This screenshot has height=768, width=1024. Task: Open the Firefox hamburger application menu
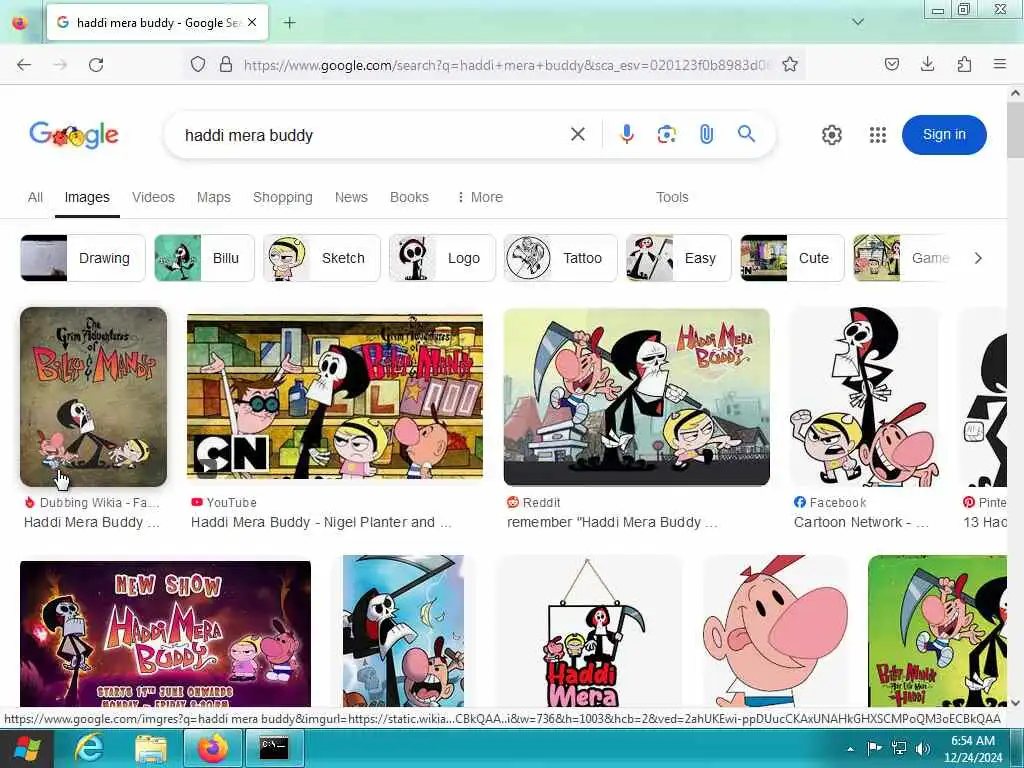(x=1000, y=64)
